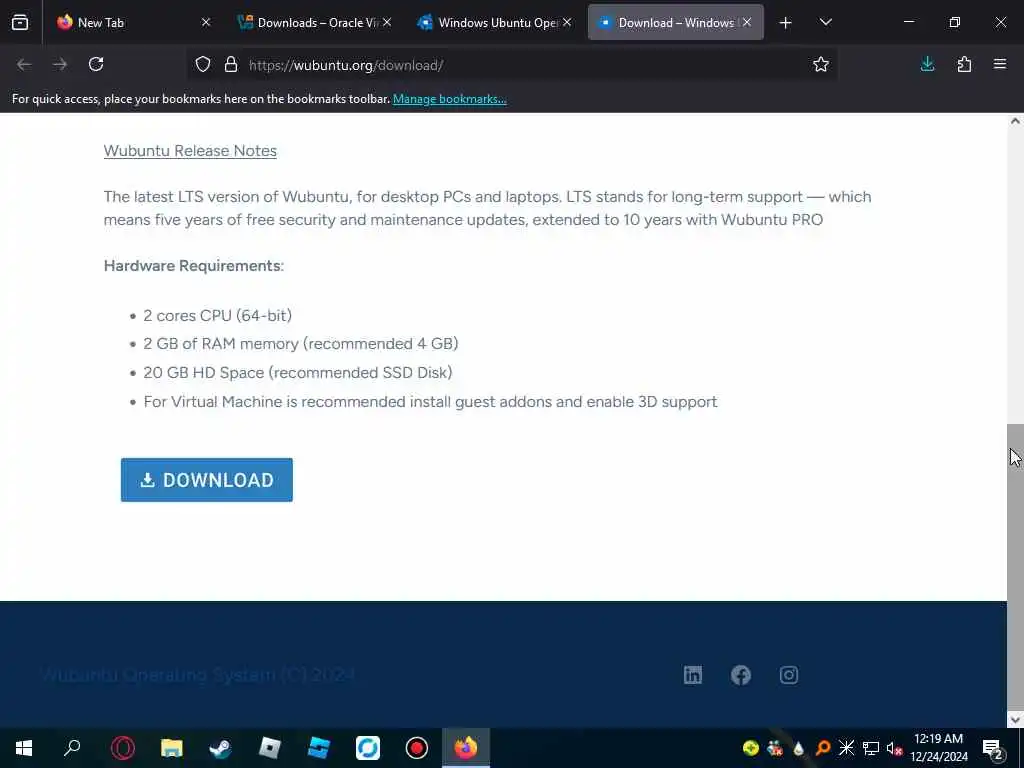This screenshot has height=768, width=1024.
Task: Click the water drop tray icon
Action: tap(799, 748)
